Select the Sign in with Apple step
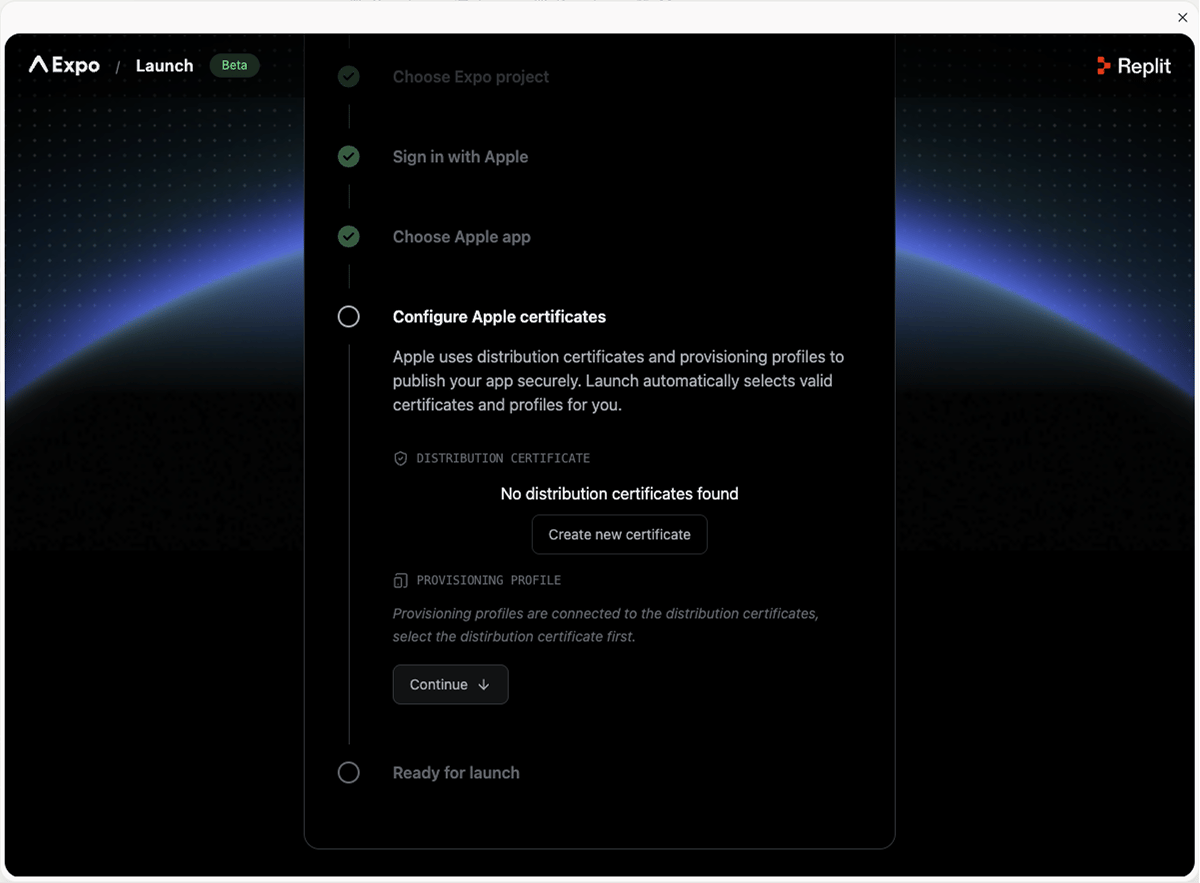Screen dimensions: 1200x883 coord(460,157)
